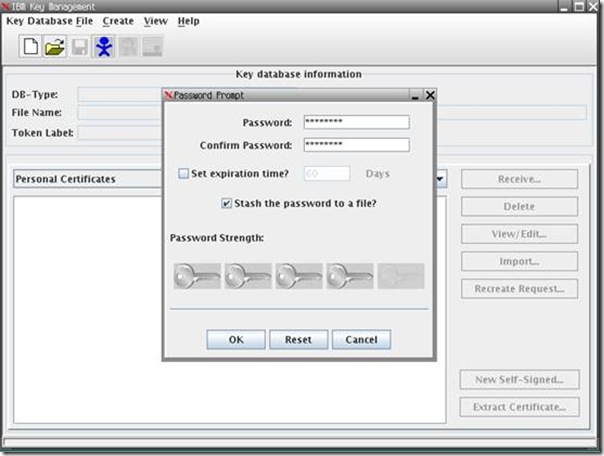Open the View menu
Image resolution: width=604 pixels, height=456 pixels.
[x=155, y=21]
